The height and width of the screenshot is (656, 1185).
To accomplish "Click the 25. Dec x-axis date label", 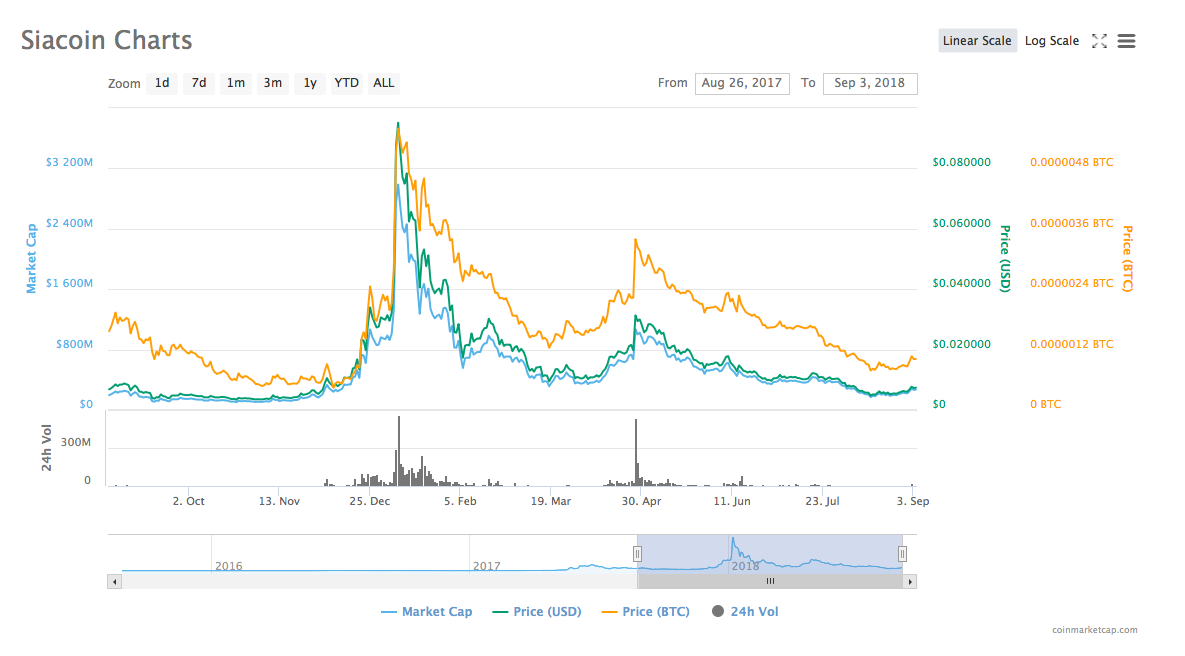I will click(370, 501).
